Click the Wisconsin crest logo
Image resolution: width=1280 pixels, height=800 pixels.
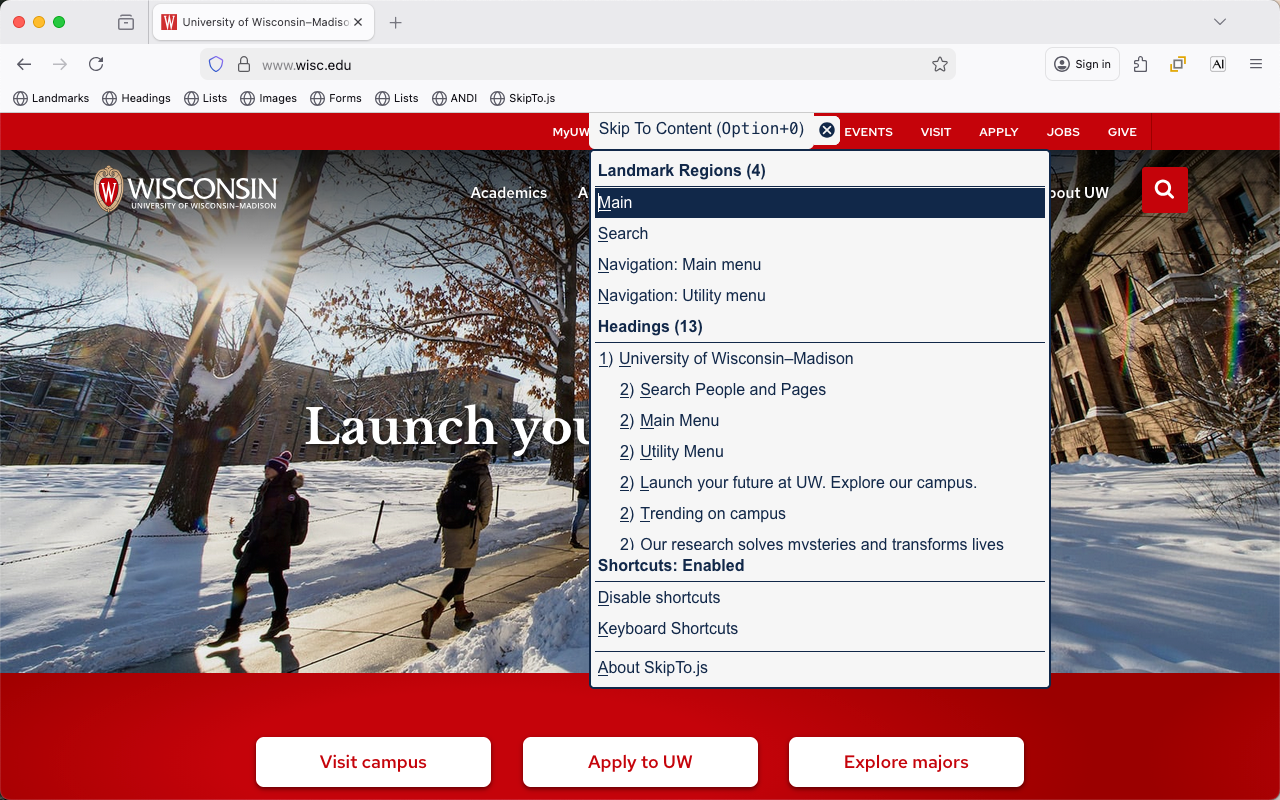(108, 189)
